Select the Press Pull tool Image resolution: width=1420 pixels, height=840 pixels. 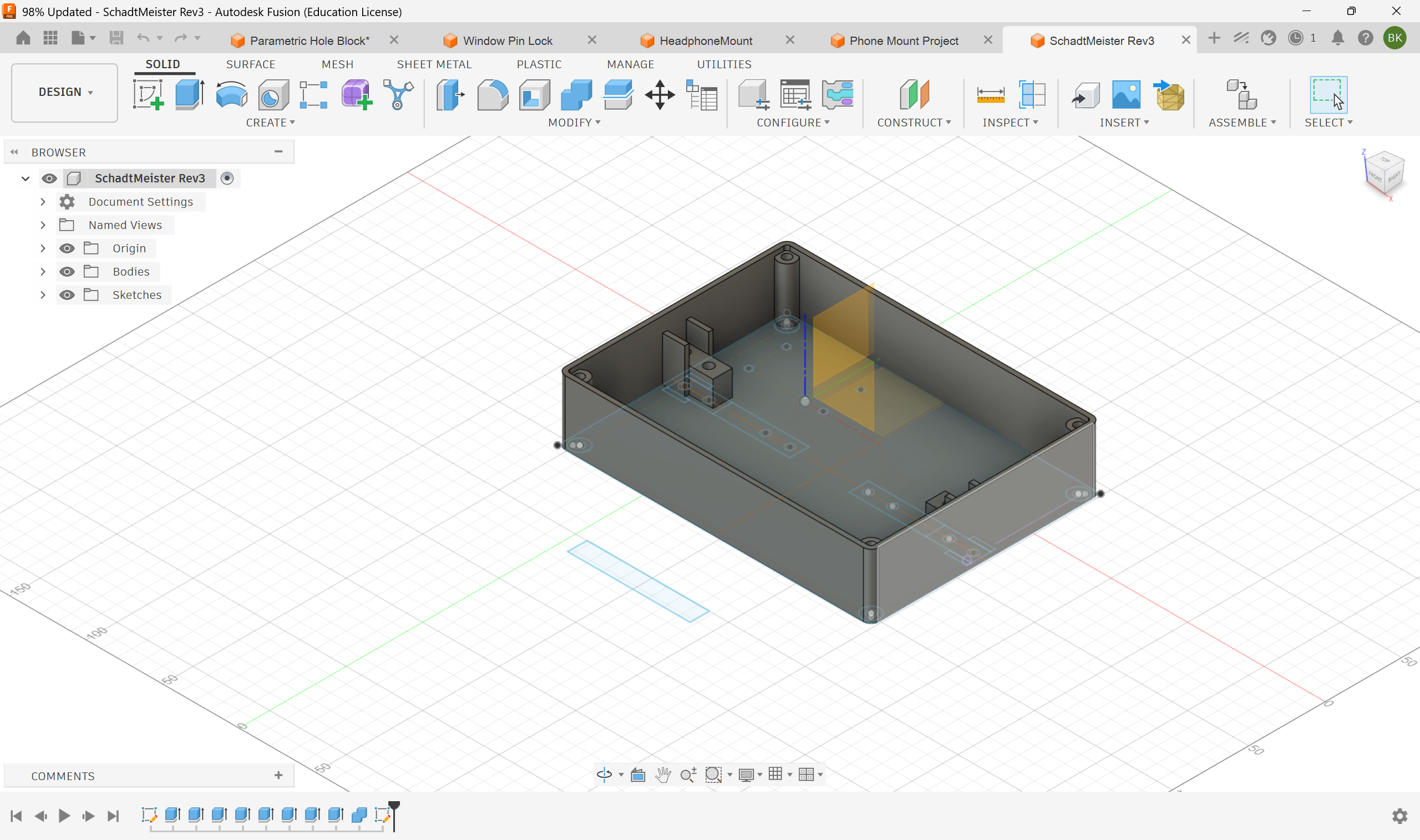450,94
